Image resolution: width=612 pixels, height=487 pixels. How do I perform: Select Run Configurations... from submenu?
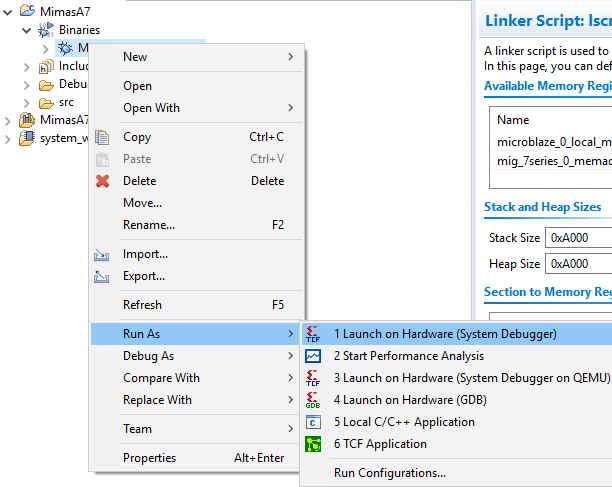(x=389, y=473)
